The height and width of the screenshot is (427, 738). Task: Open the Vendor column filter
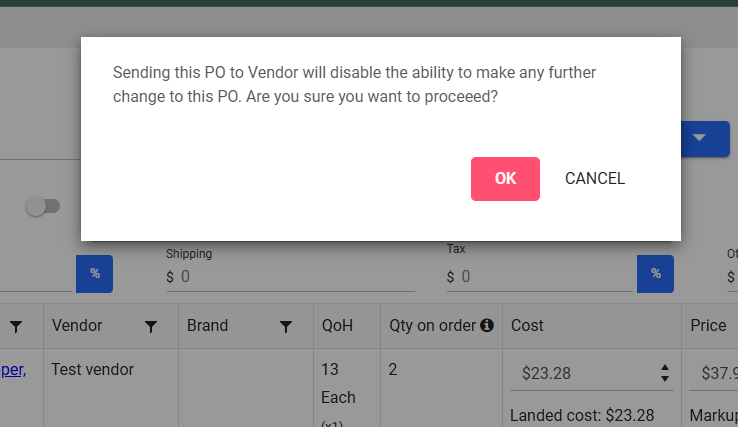coord(151,327)
